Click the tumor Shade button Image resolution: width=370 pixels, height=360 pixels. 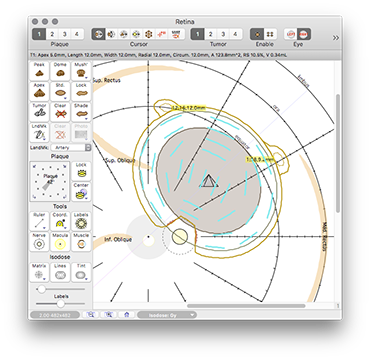pyautogui.click(x=81, y=112)
